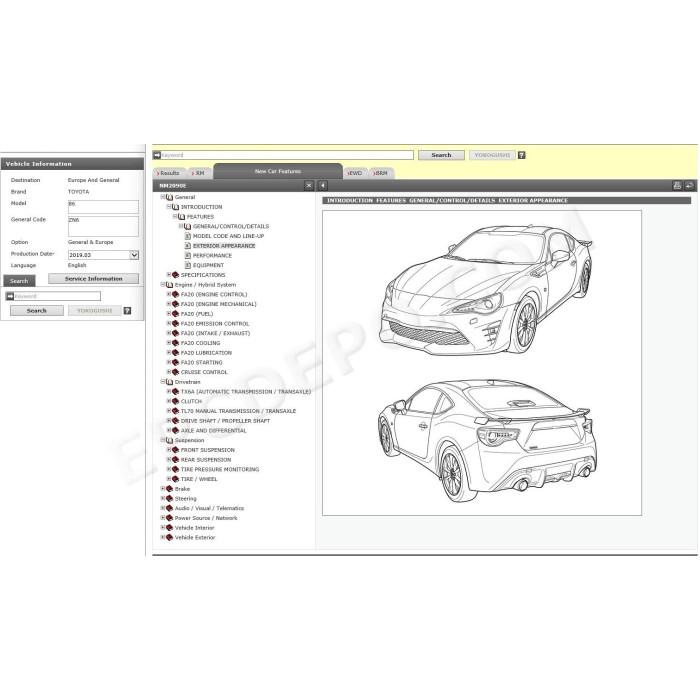Open the Search tab in Vehicle Information
The height and width of the screenshot is (700, 700).
pyautogui.click(x=19, y=281)
